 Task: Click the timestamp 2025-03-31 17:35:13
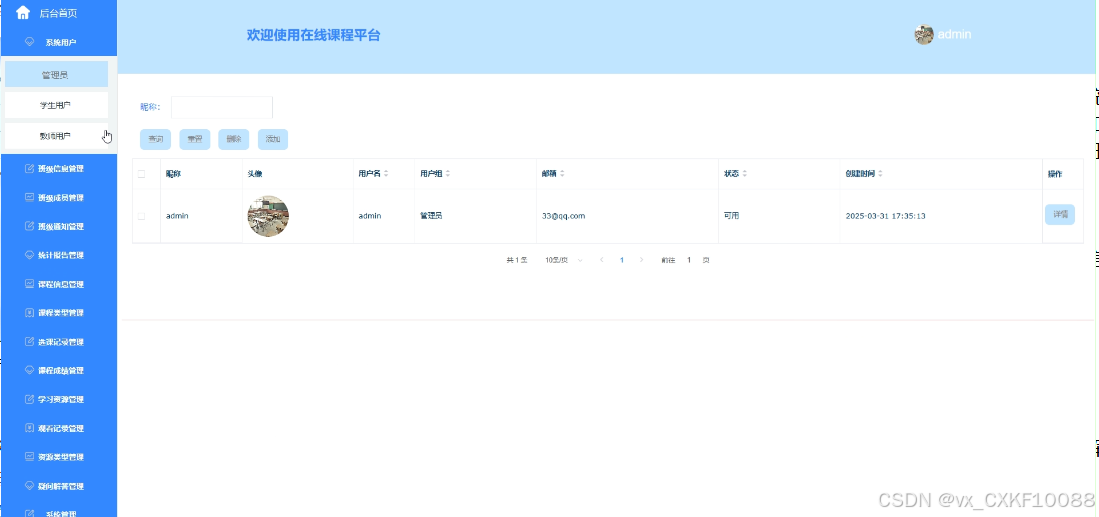pos(885,216)
